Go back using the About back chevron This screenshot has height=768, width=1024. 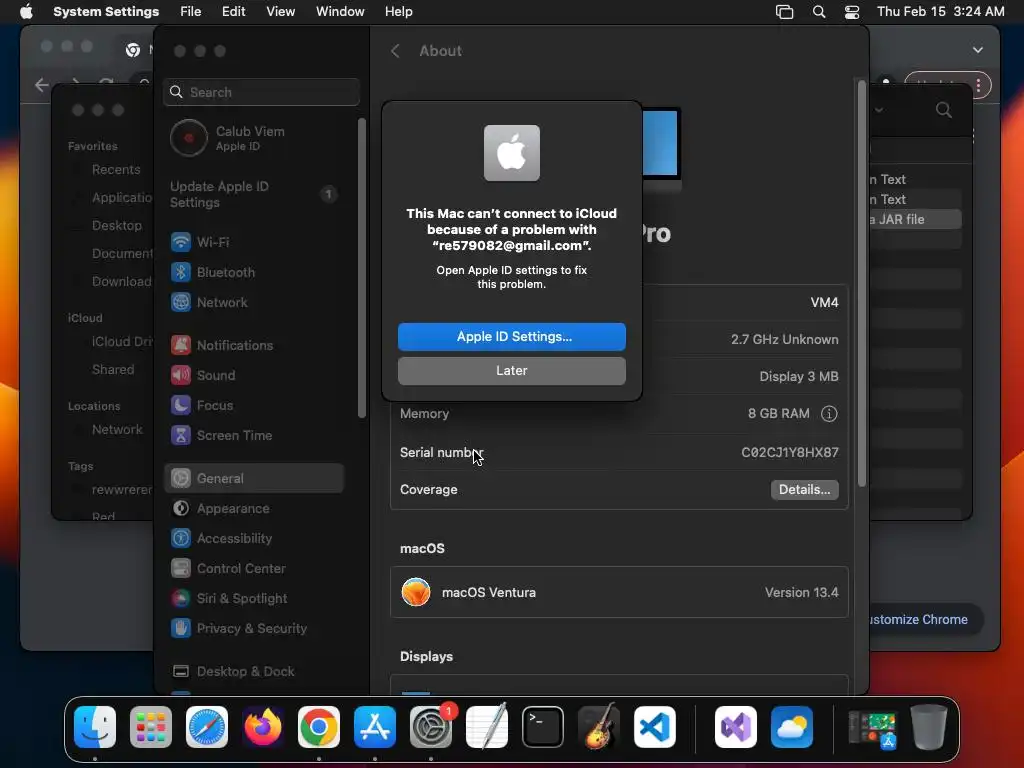[395, 51]
